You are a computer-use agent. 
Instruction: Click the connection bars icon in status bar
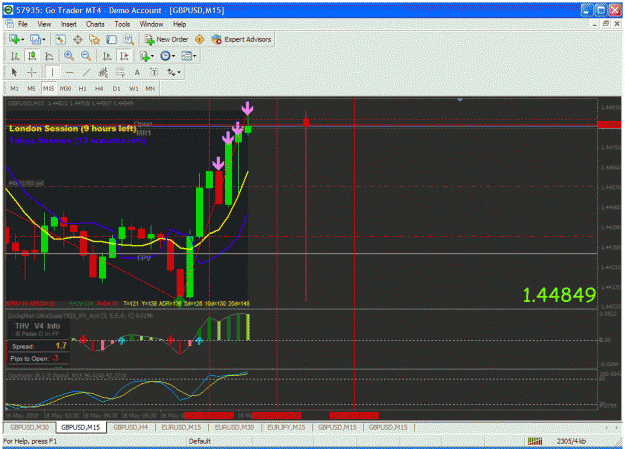(x=535, y=441)
